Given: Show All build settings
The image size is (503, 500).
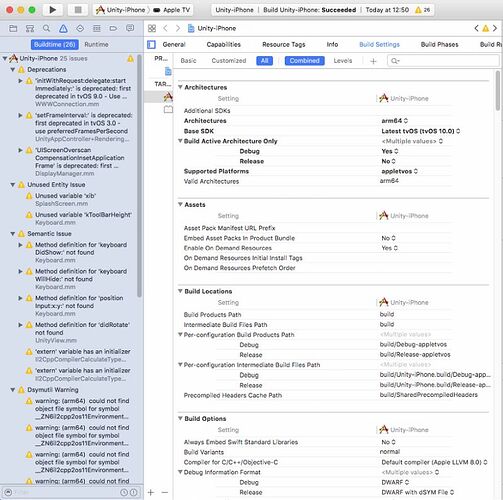Looking at the screenshot, I should tap(265, 61).
